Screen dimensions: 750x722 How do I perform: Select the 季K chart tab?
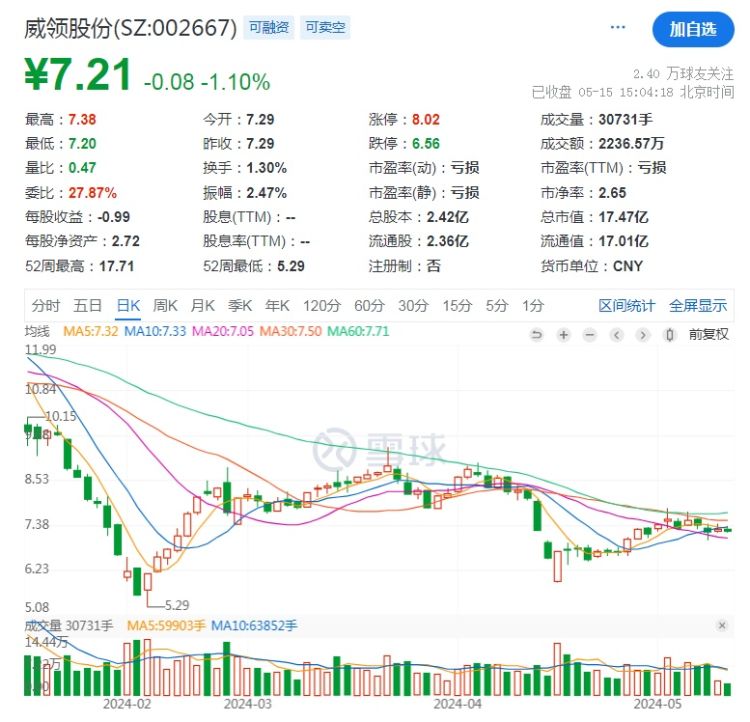click(x=240, y=305)
